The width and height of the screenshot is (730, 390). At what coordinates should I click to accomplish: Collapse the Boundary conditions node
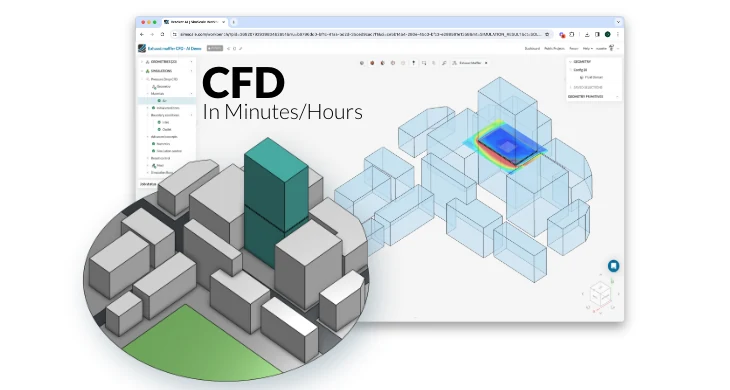148,115
